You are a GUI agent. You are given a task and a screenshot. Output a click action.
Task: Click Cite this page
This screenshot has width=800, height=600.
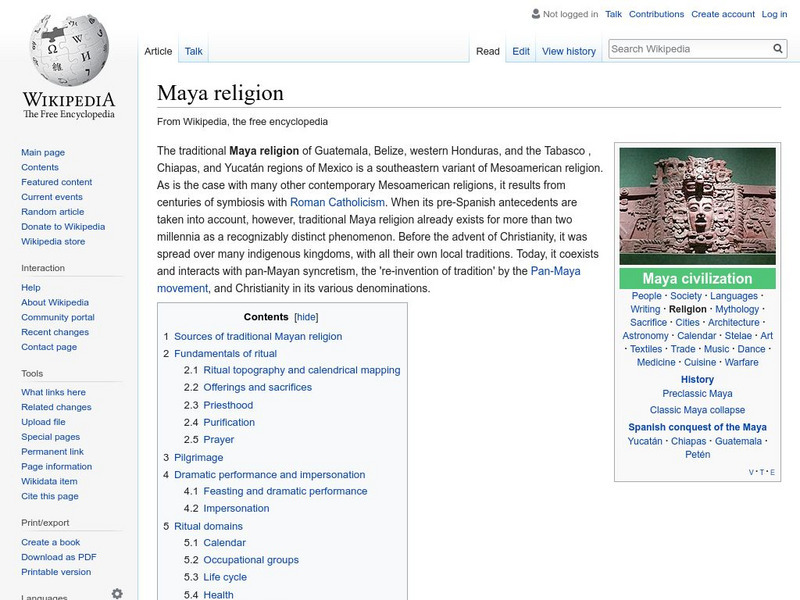point(49,495)
